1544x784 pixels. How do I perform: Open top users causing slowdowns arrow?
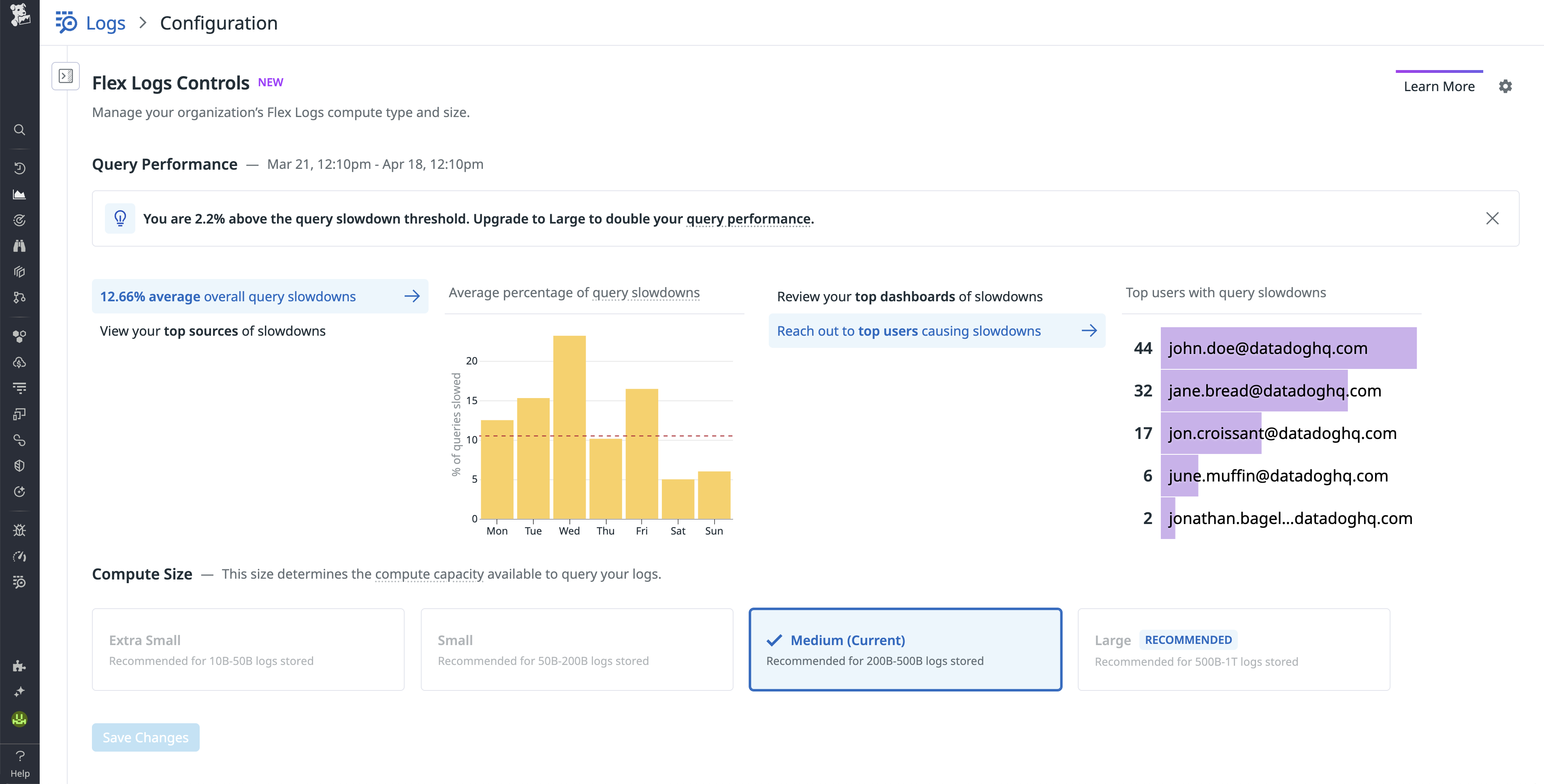pos(1089,330)
